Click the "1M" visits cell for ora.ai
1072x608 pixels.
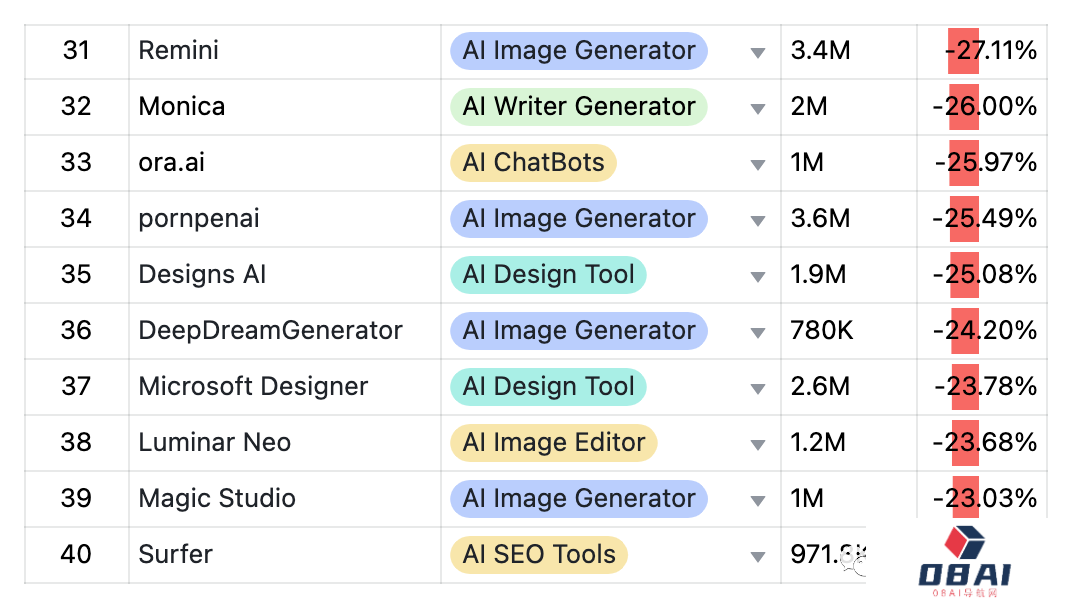click(x=848, y=163)
